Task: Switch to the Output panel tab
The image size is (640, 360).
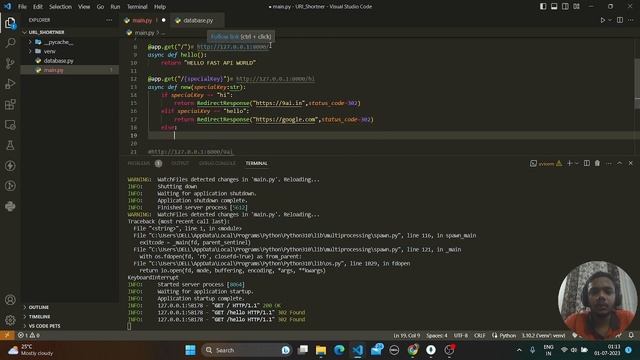Action: point(180,163)
